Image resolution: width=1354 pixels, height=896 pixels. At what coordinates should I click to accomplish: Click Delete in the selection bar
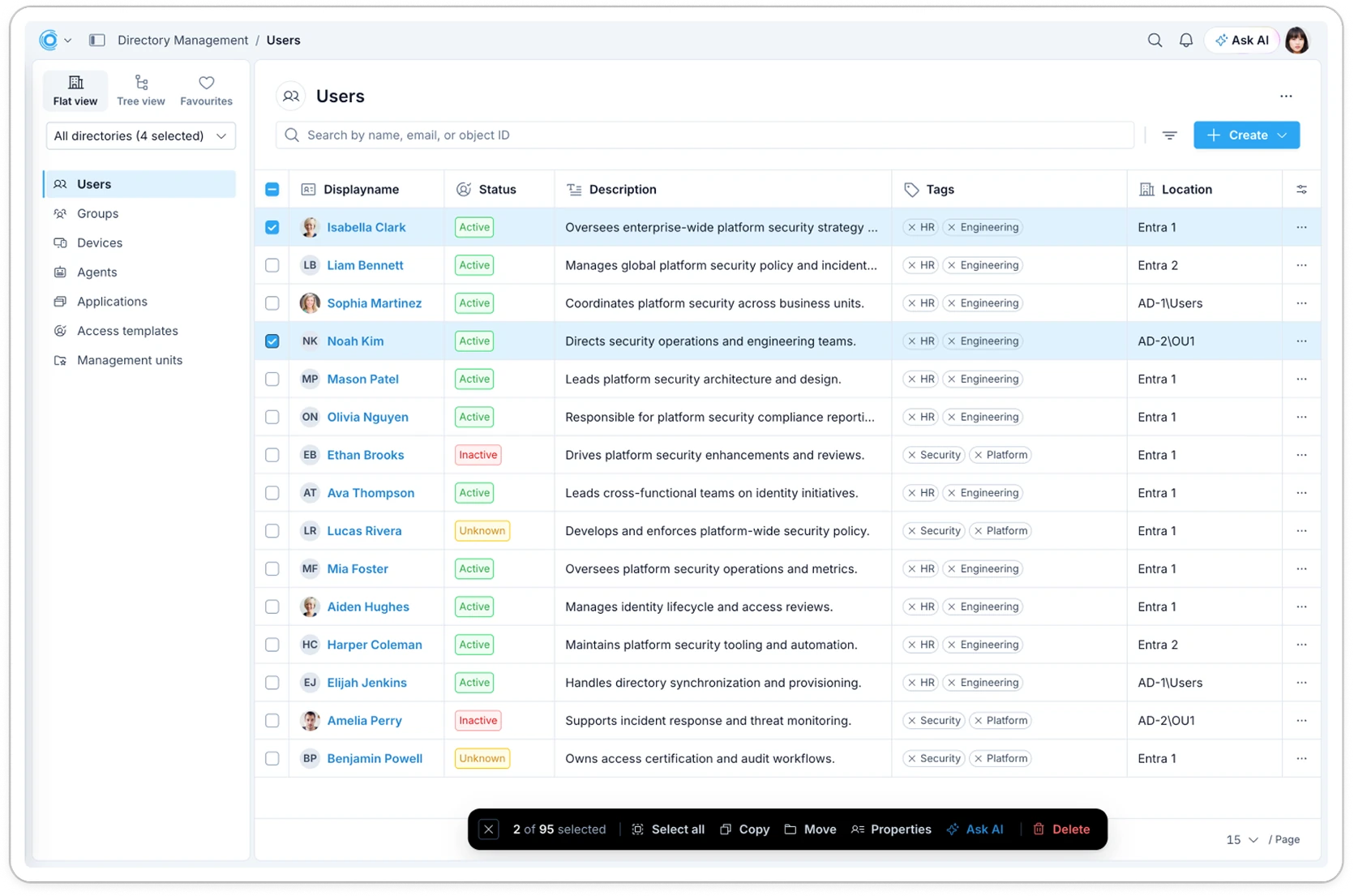click(x=1061, y=830)
